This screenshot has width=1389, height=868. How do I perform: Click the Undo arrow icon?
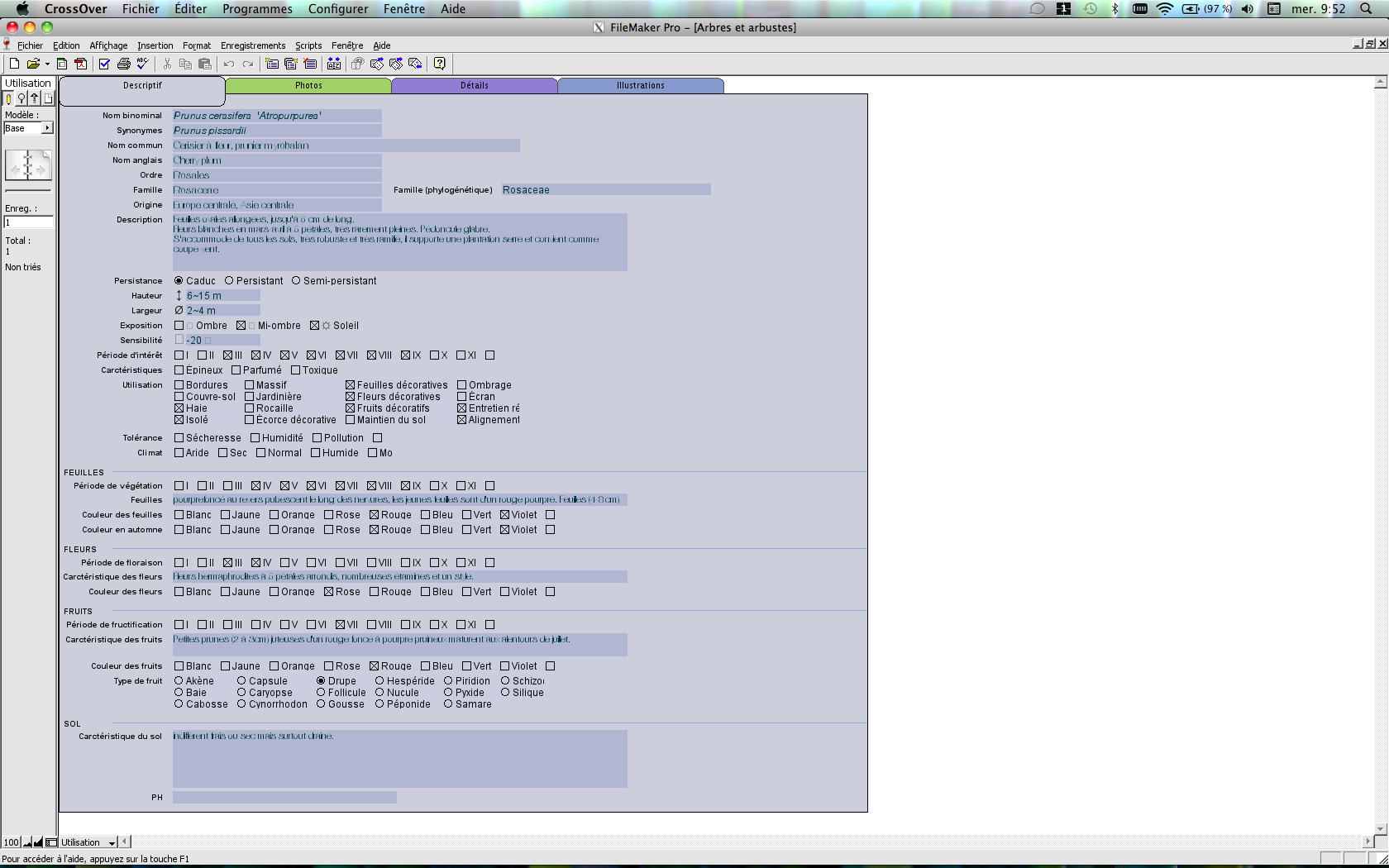point(229,64)
